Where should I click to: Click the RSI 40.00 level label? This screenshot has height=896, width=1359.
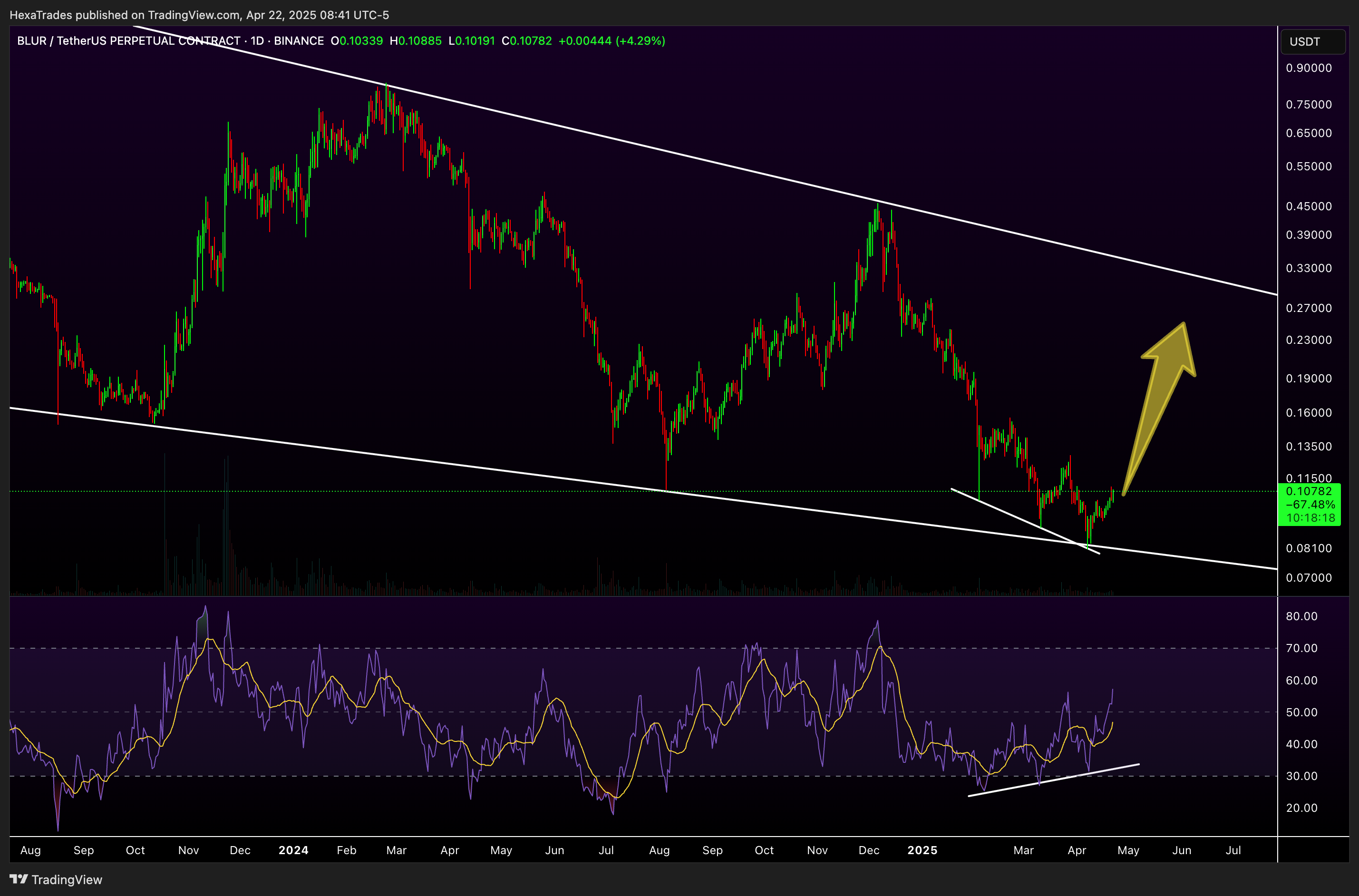1302,744
